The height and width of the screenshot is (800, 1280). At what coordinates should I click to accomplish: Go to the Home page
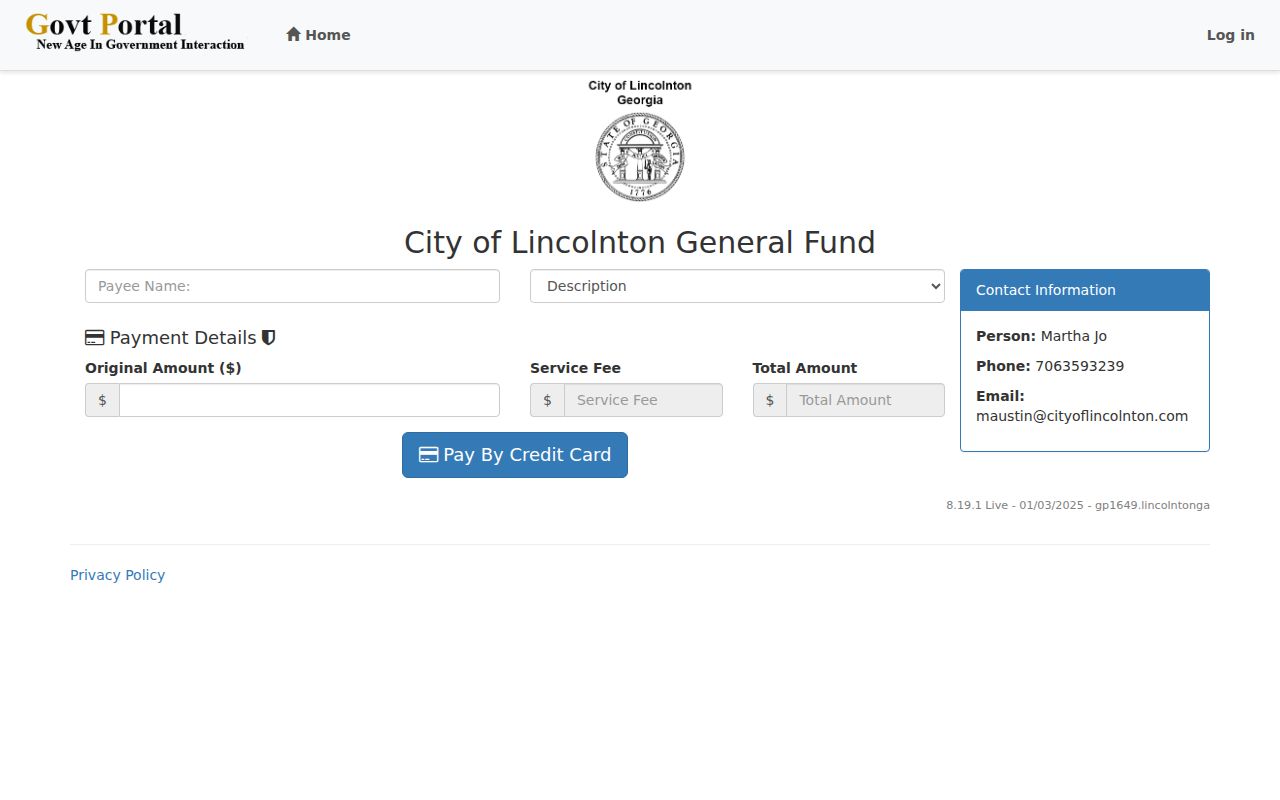pos(318,35)
